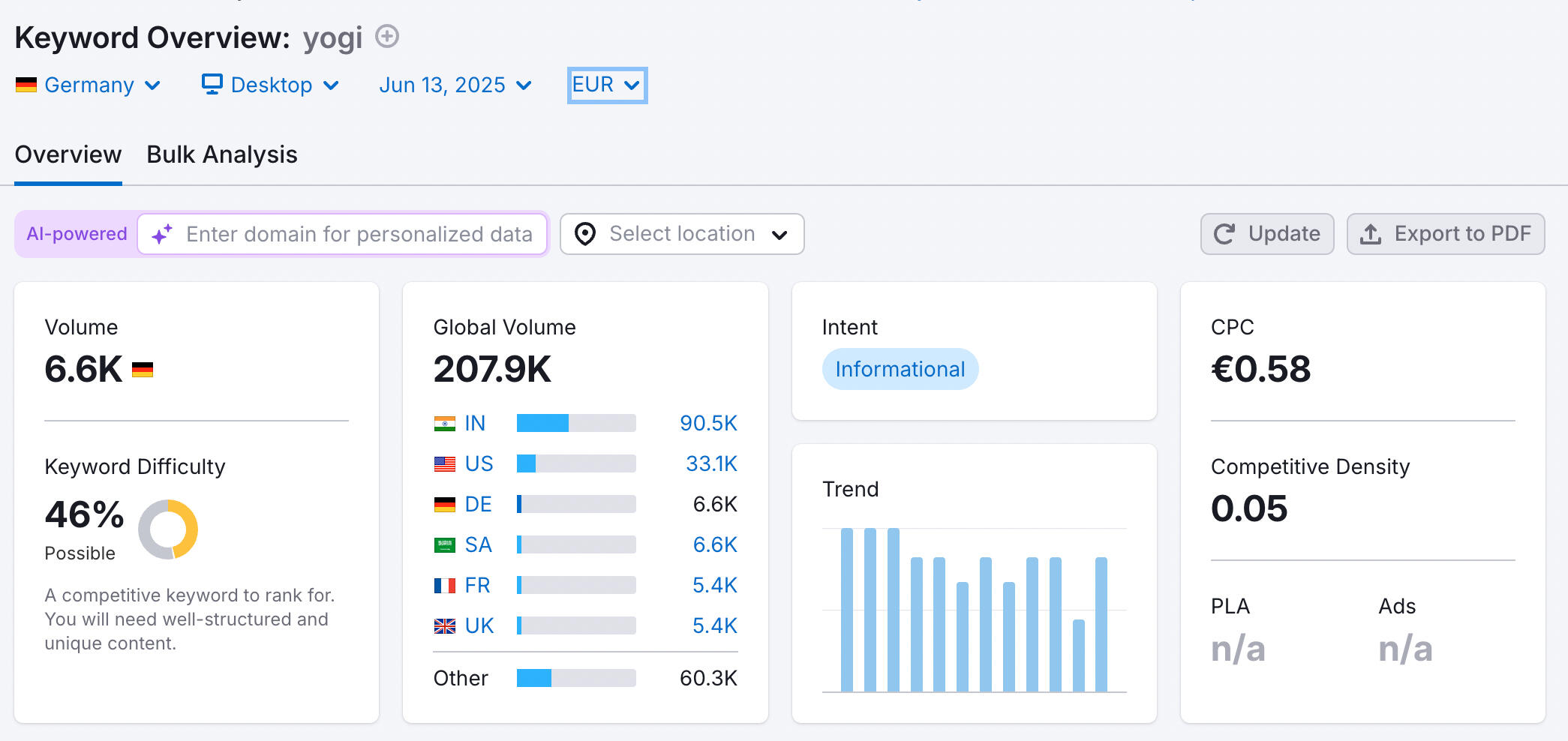Click the Keyword Difficulty donut chart
The height and width of the screenshot is (741, 1568).
tap(168, 529)
